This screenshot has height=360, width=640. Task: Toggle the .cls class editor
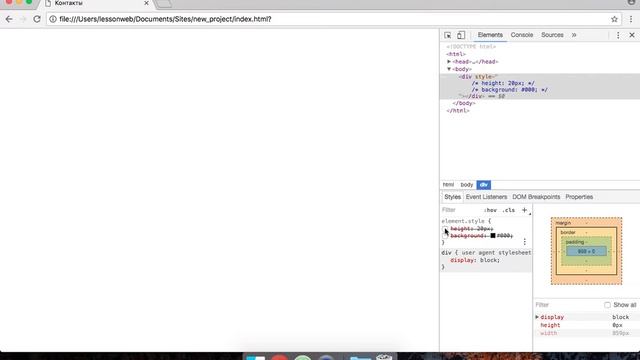pyautogui.click(x=509, y=210)
